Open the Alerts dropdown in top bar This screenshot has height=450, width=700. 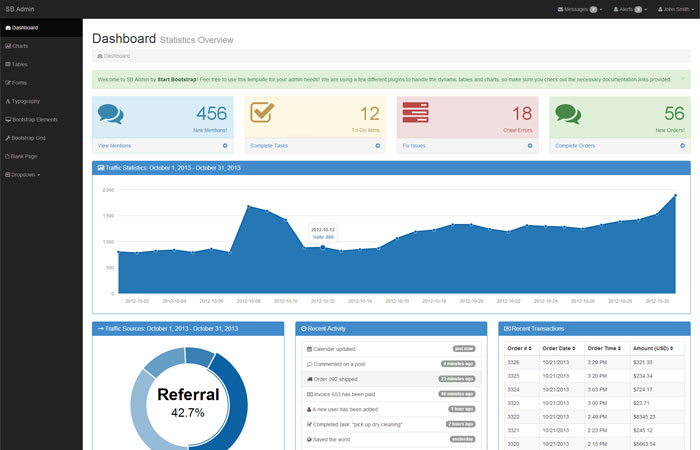(x=630, y=9)
